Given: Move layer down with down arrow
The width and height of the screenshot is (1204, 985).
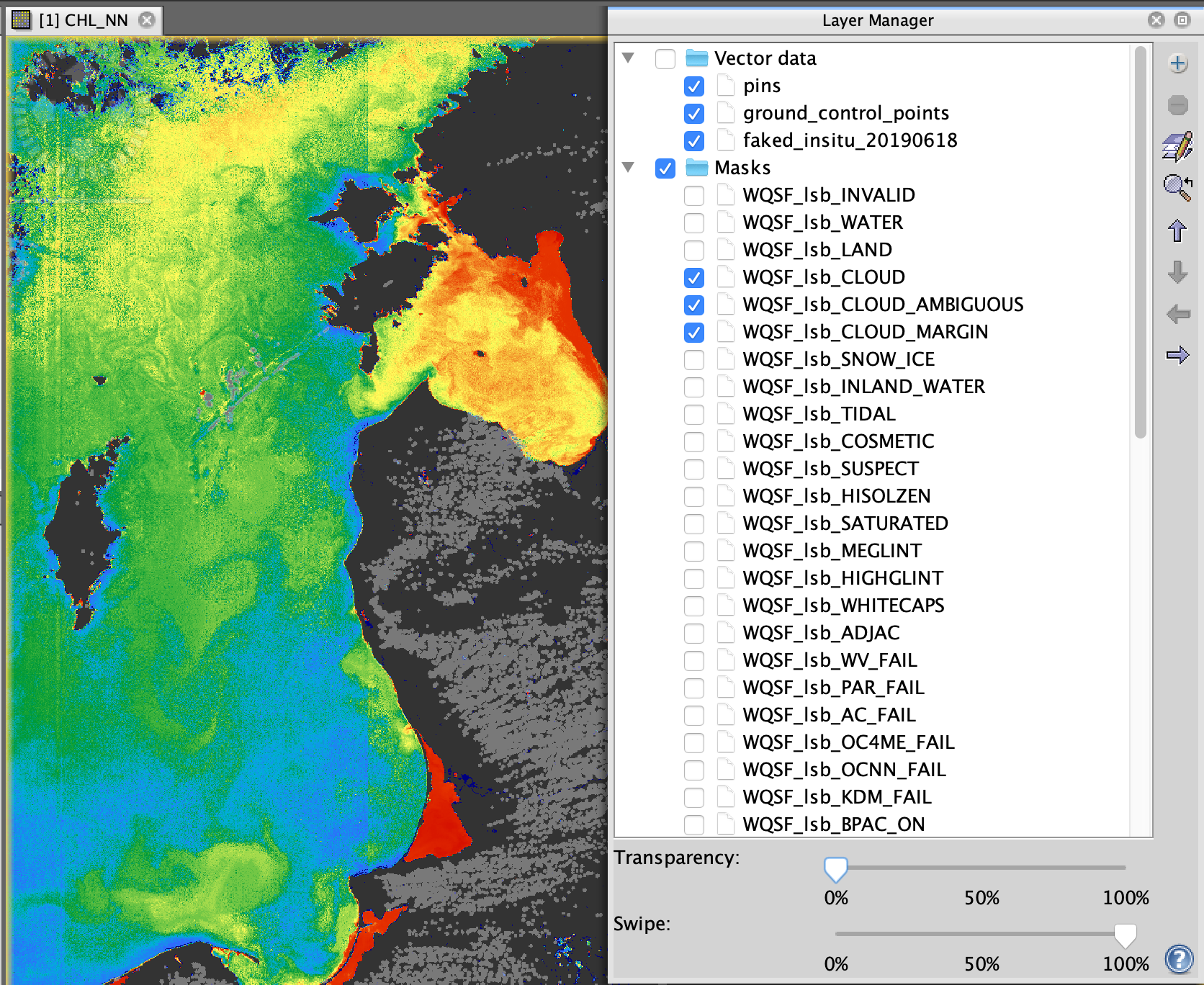Looking at the screenshot, I should pyautogui.click(x=1177, y=272).
